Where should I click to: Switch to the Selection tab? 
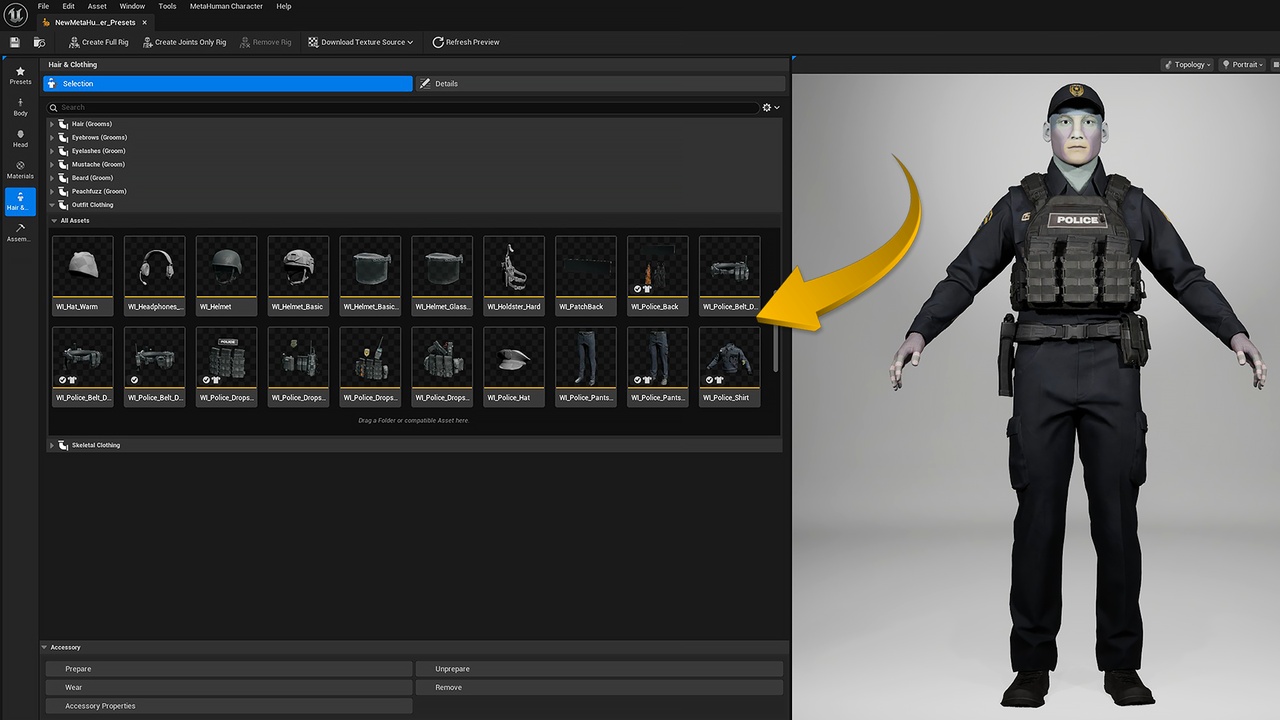(228, 84)
